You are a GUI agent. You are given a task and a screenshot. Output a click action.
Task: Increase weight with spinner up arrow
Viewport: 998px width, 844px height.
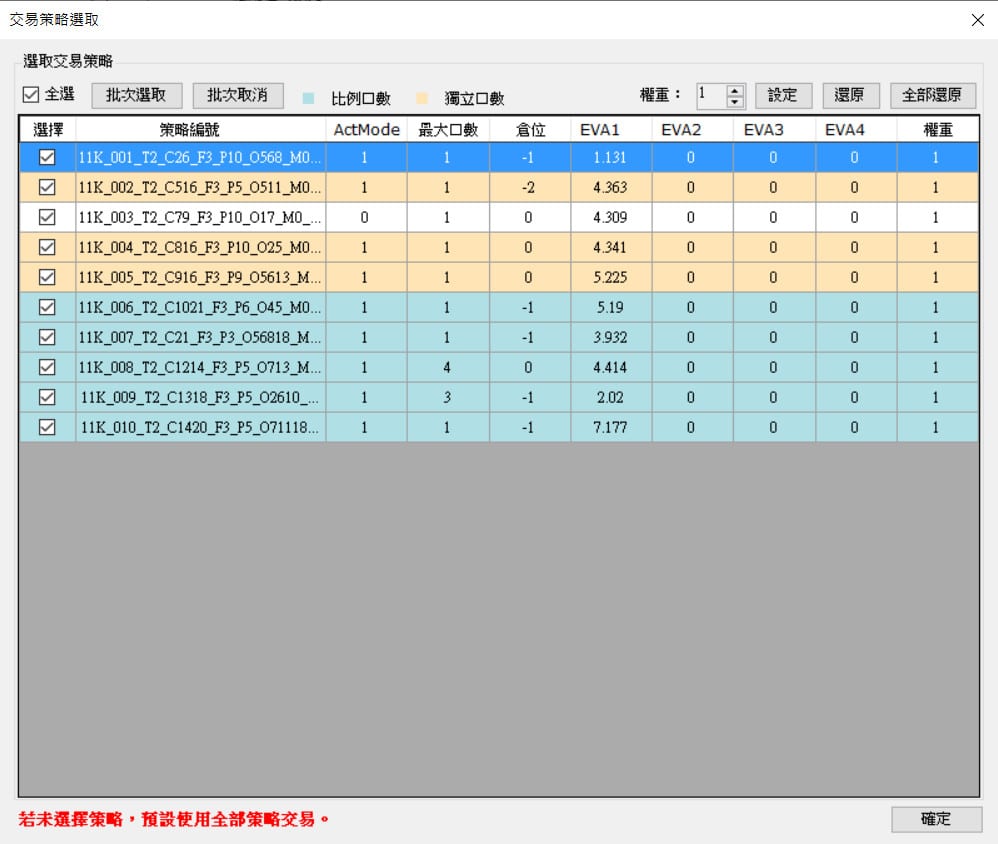[x=735, y=90]
